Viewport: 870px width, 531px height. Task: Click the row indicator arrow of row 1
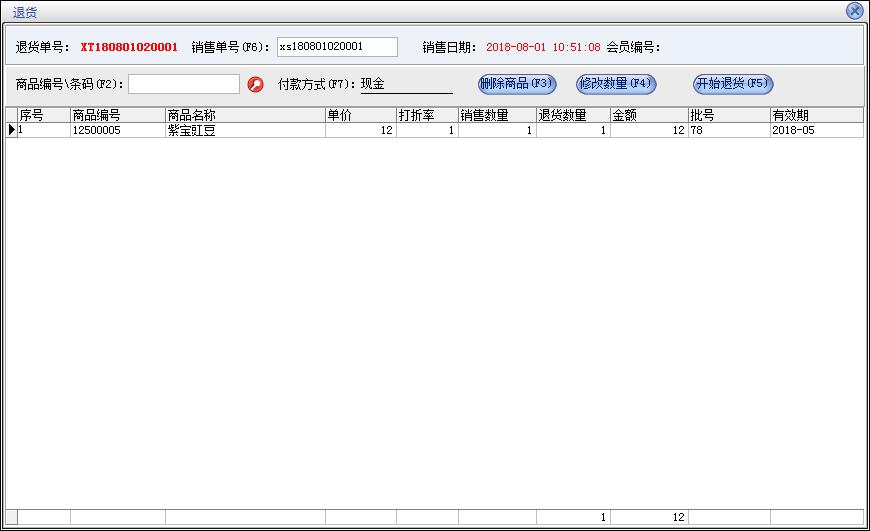(x=11, y=130)
